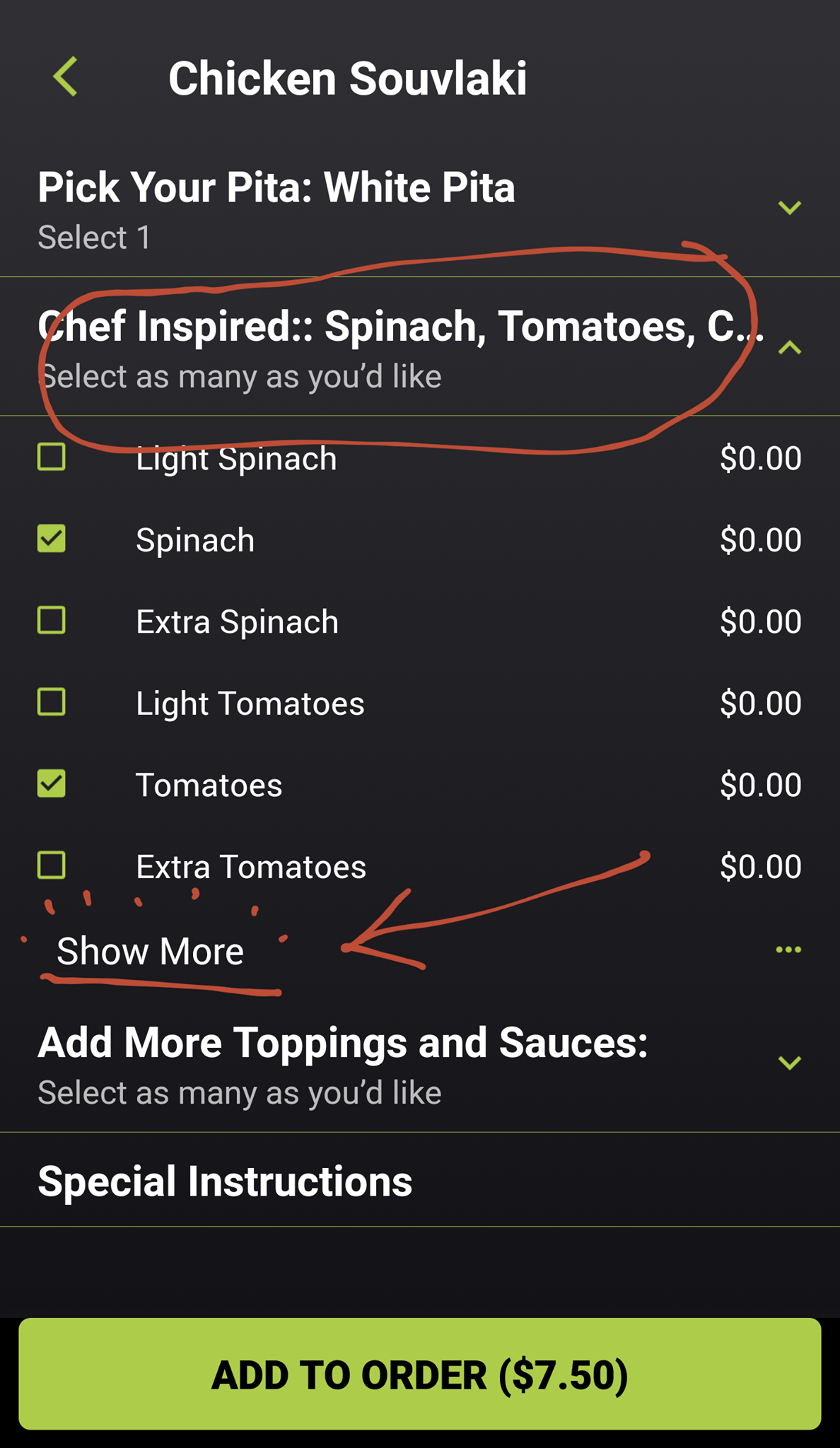The height and width of the screenshot is (1448, 840).
Task: Select the Extra Tomatoes checkbox
Action: point(52,865)
